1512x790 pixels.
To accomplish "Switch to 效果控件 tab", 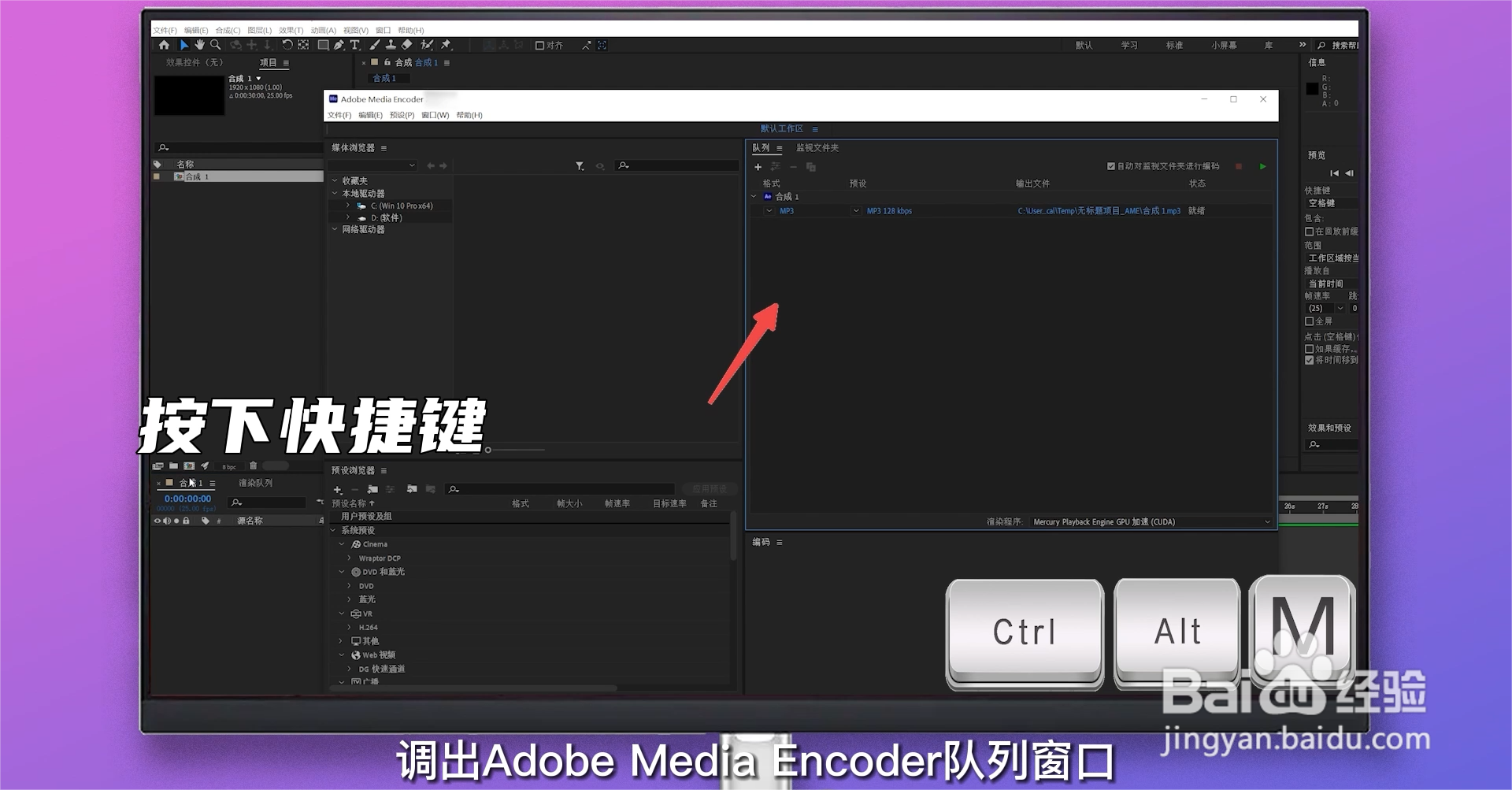I will 195,62.
